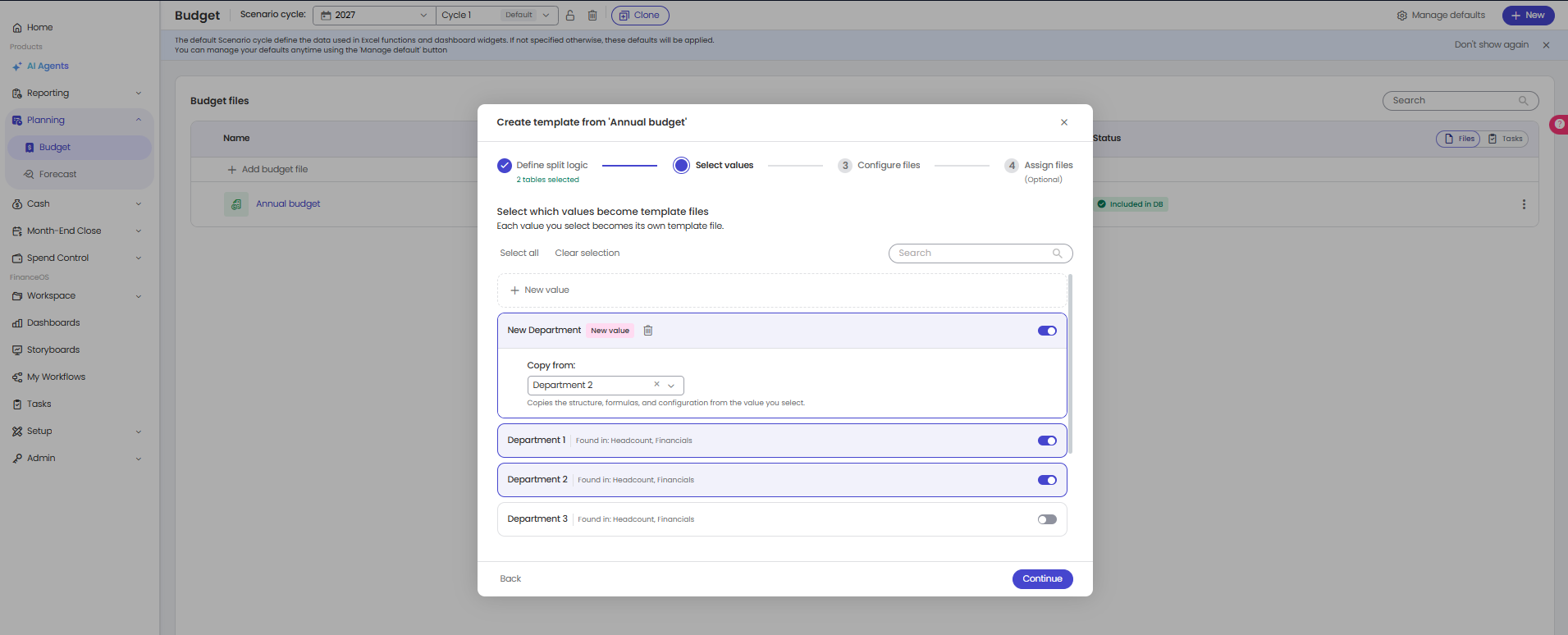Click Add budget file
1568x635 pixels.
pos(267,170)
